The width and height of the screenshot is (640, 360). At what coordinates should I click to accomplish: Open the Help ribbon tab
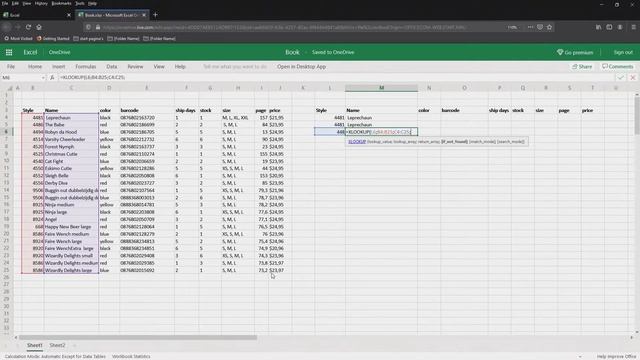pos(180,67)
